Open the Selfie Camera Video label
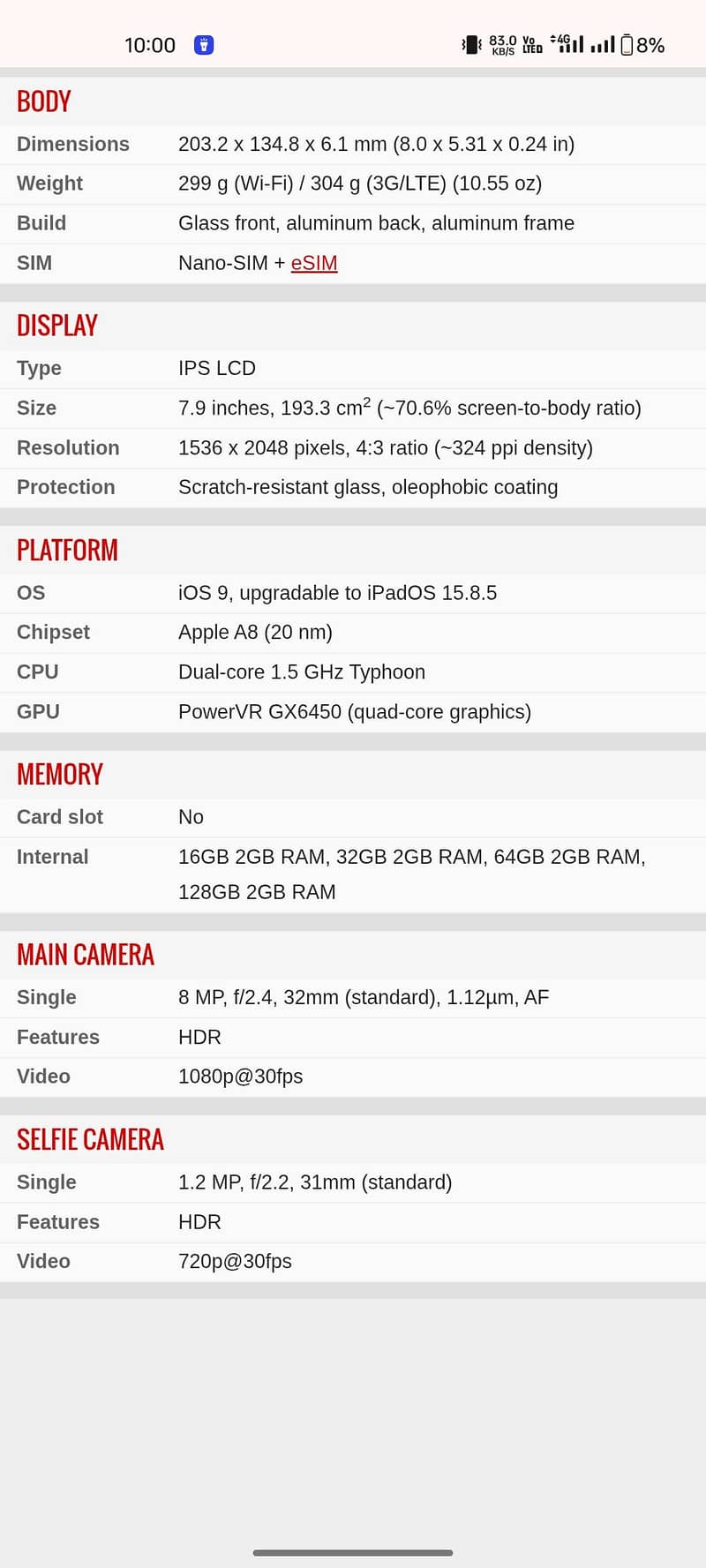Viewport: 706px width, 1568px height. coord(43,1262)
